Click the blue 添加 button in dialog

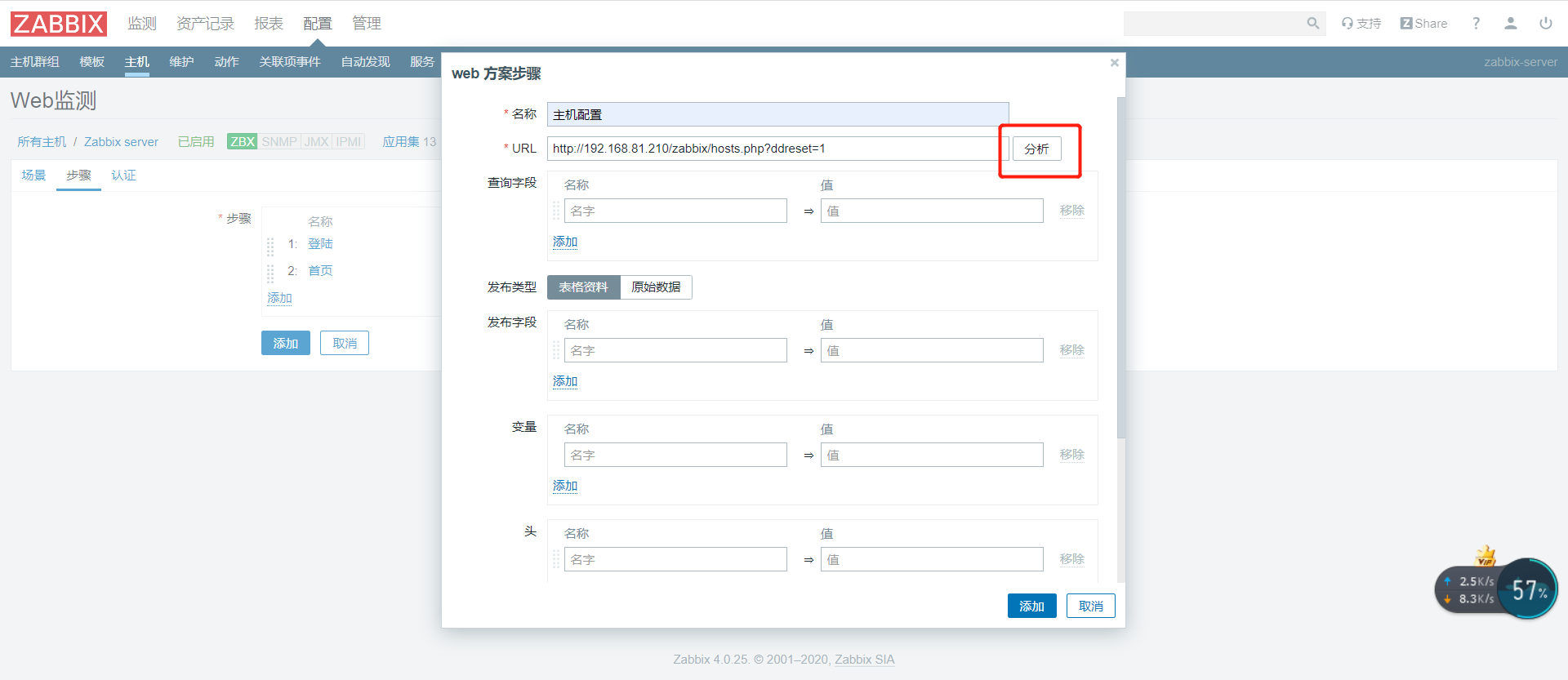coord(1031,606)
